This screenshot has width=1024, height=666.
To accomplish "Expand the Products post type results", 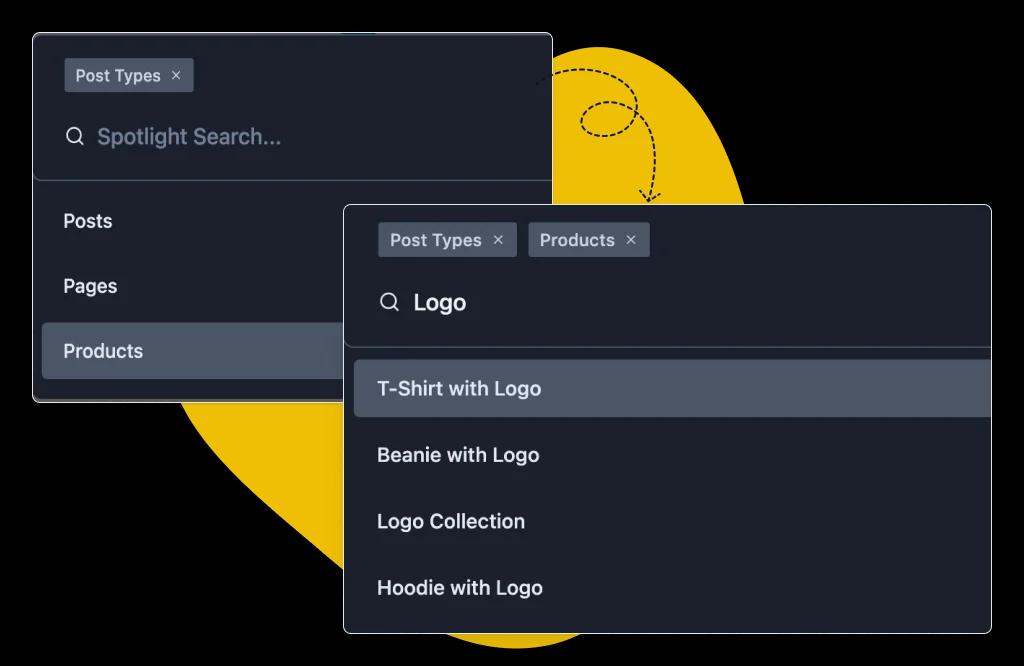I will [x=101, y=351].
